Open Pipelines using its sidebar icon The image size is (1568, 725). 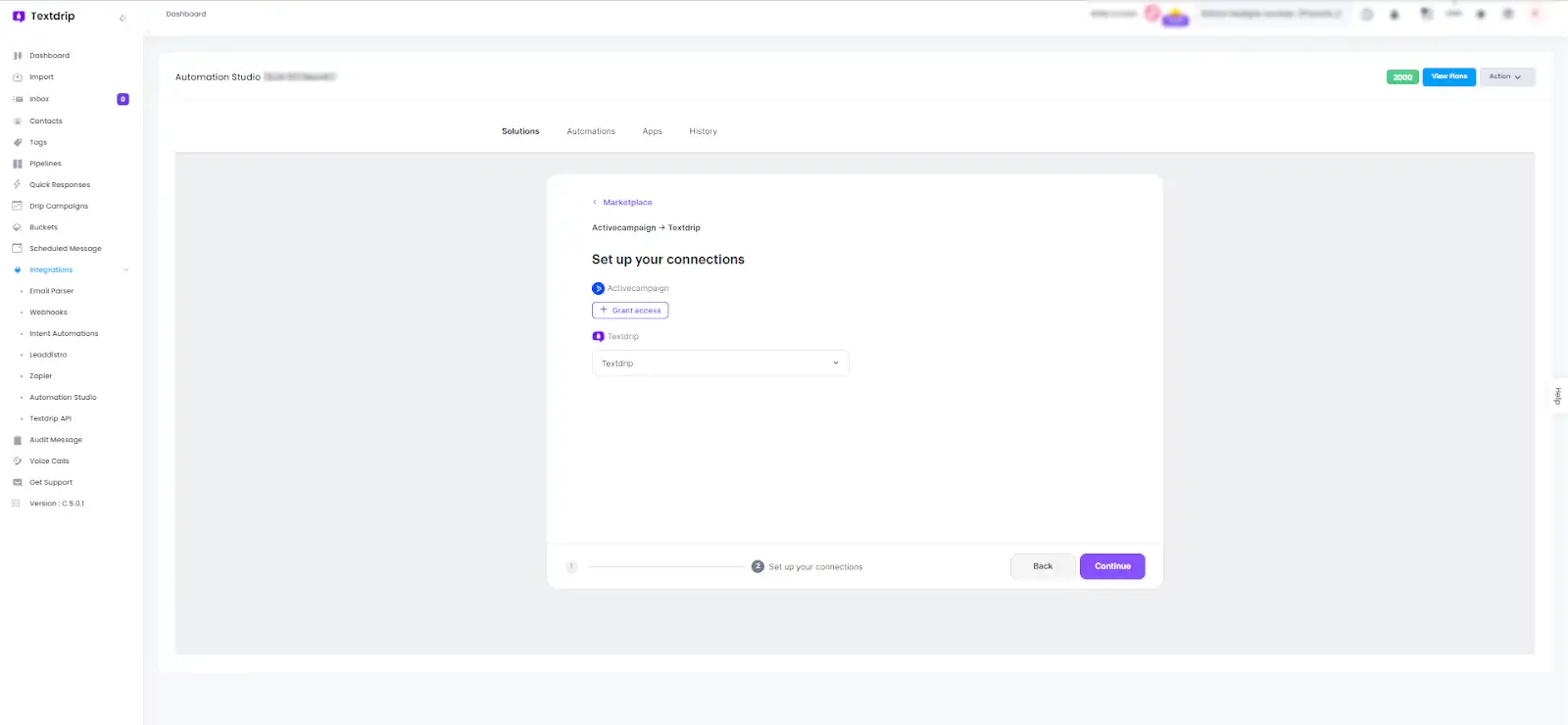pyautogui.click(x=18, y=164)
